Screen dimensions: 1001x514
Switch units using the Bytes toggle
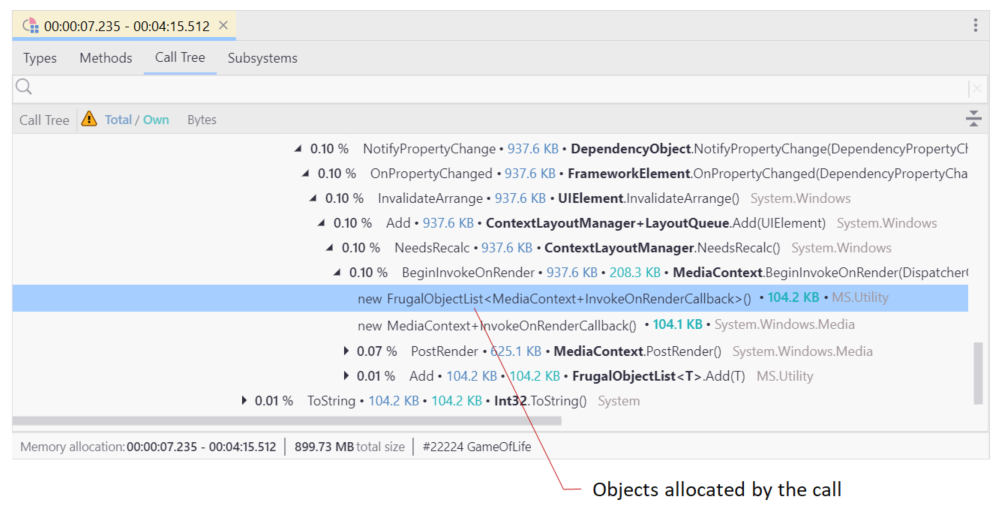pos(202,120)
